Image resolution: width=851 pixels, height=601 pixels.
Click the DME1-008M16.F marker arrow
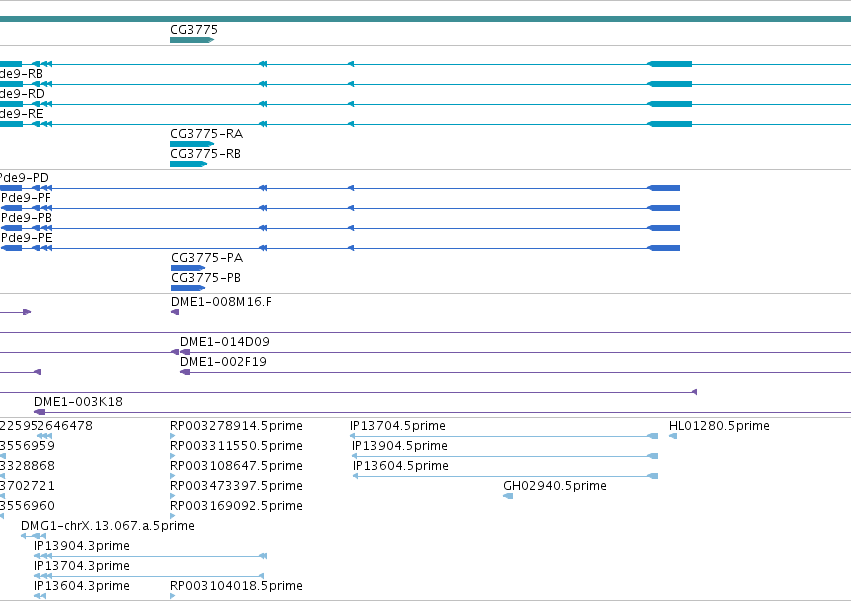175,312
